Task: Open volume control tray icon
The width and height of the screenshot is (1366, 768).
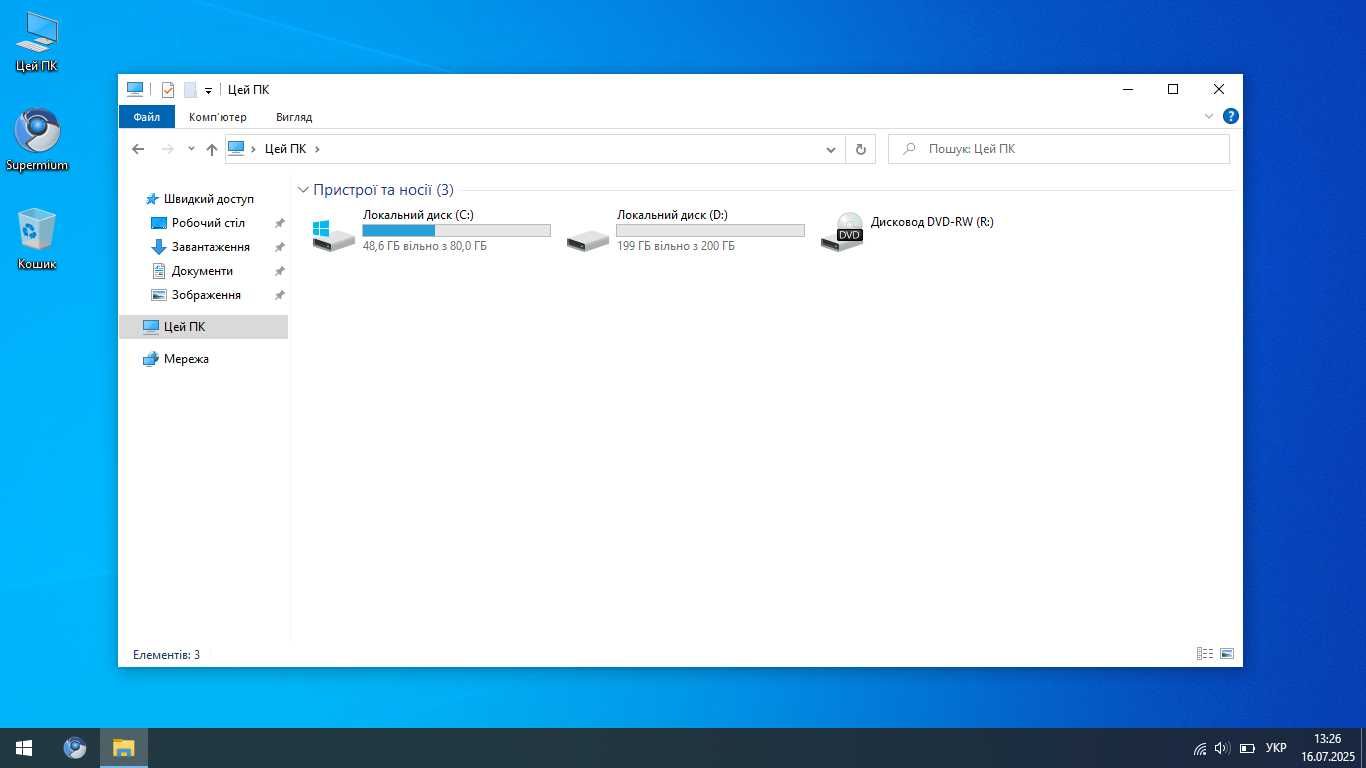Action: (1221, 748)
